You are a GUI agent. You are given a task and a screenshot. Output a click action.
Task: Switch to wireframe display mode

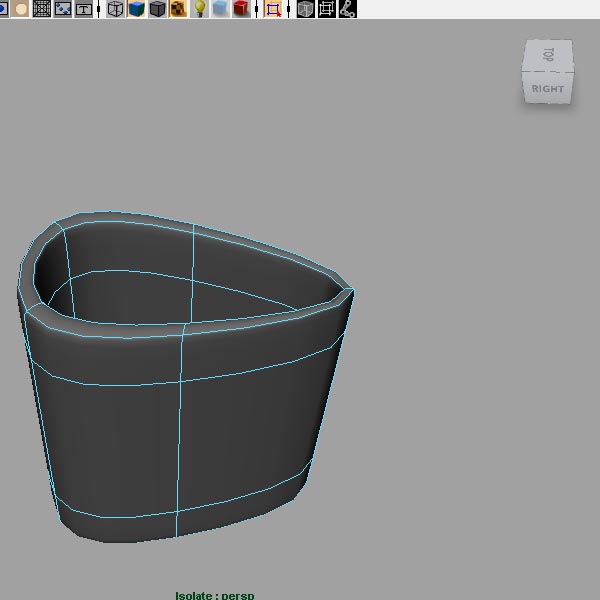point(115,8)
